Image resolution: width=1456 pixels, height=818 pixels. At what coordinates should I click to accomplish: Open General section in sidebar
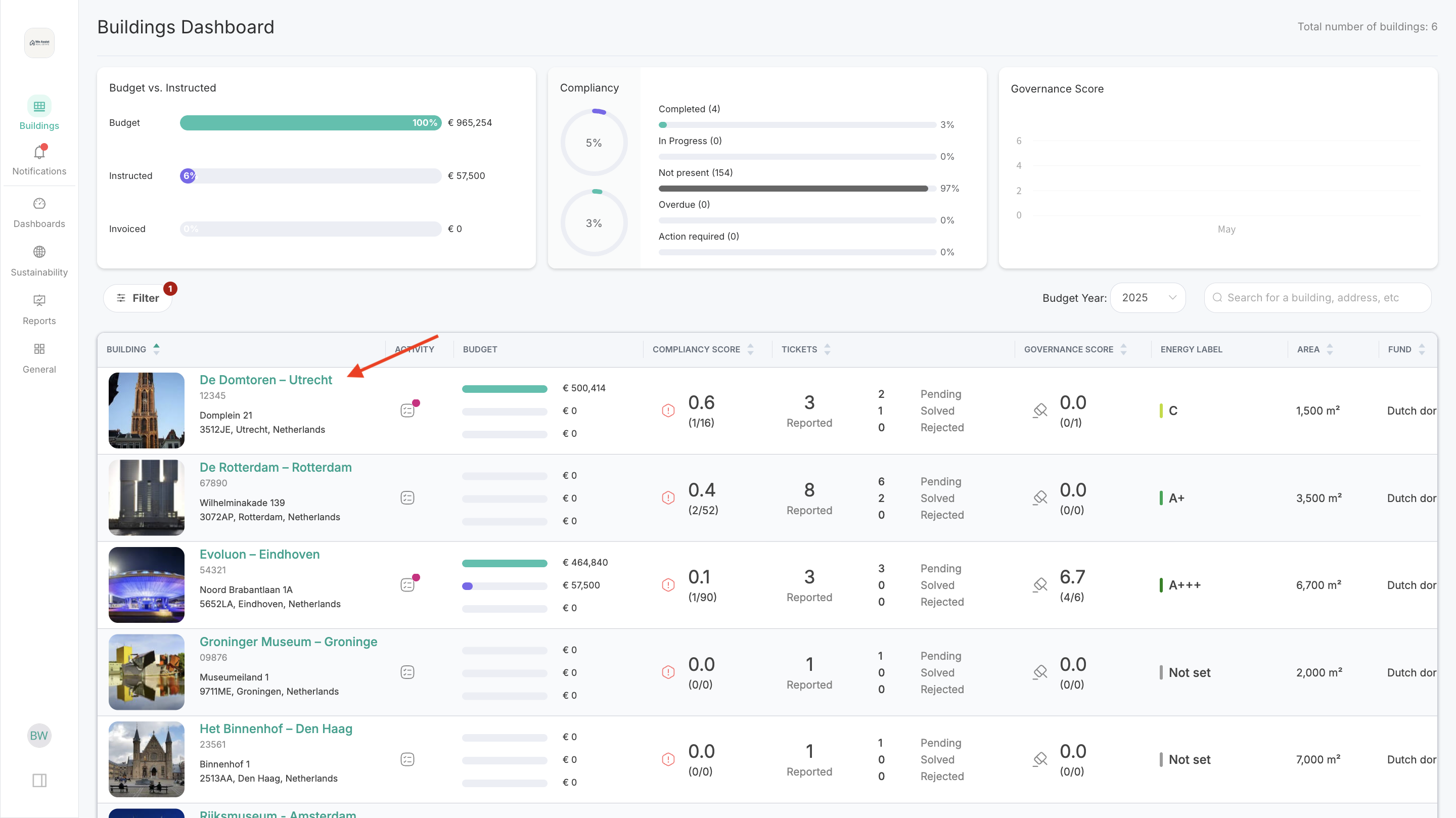39,358
